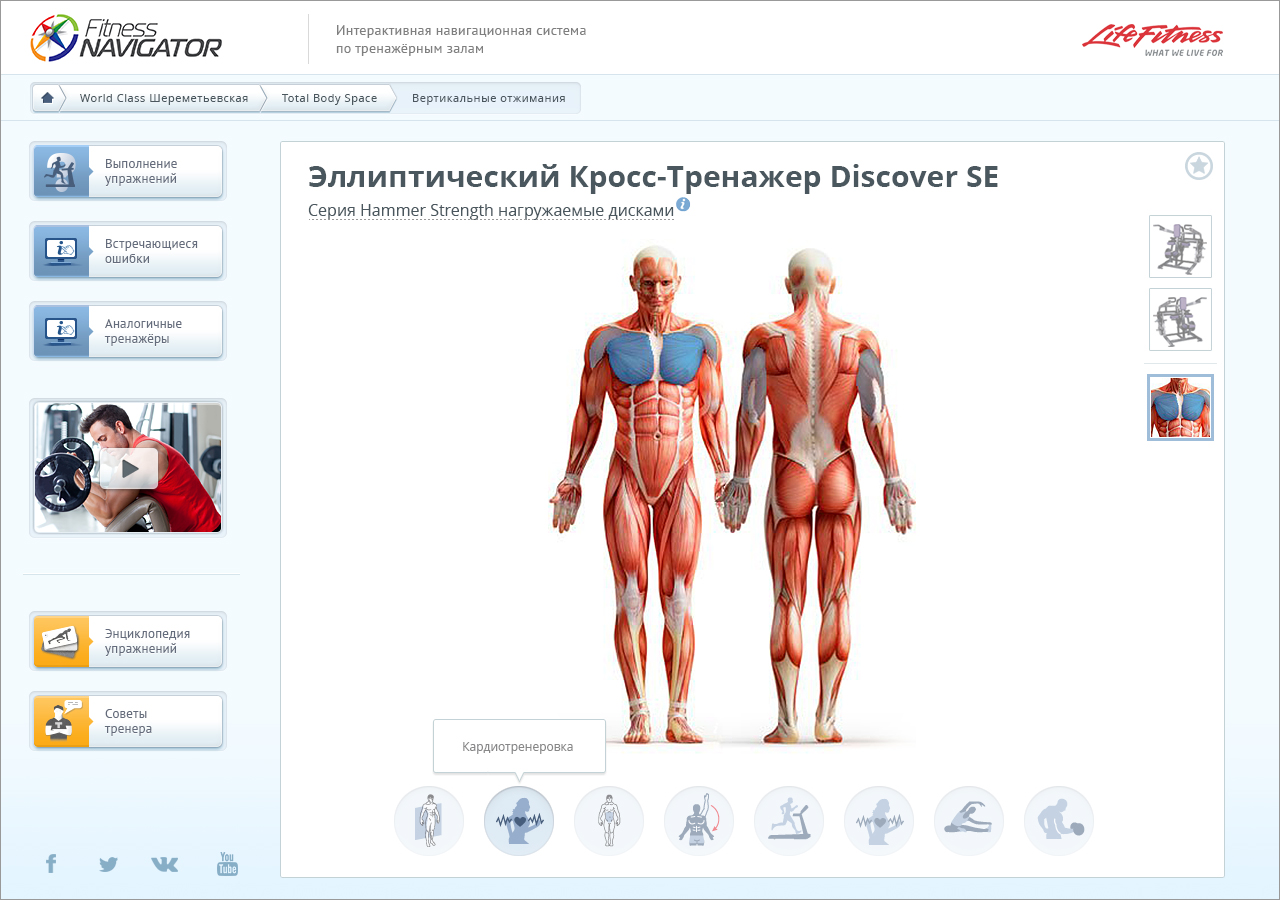The width and height of the screenshot is (1280, 900).
Task: Open Аналогичные тренажёры section
Action: click(128, 331)
